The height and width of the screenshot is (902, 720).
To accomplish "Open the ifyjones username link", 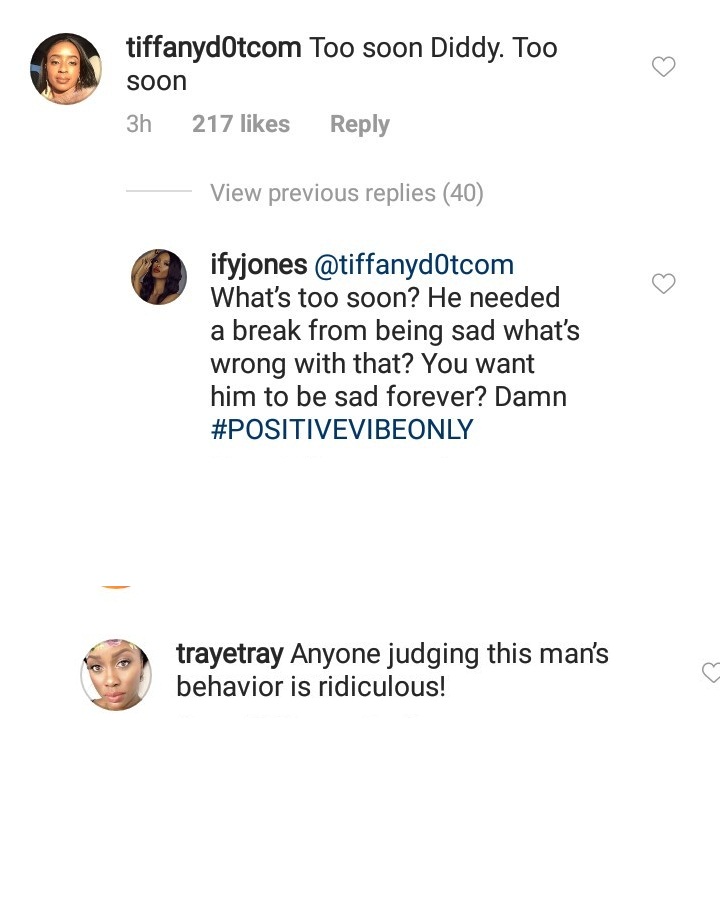I will pos(258,265).
